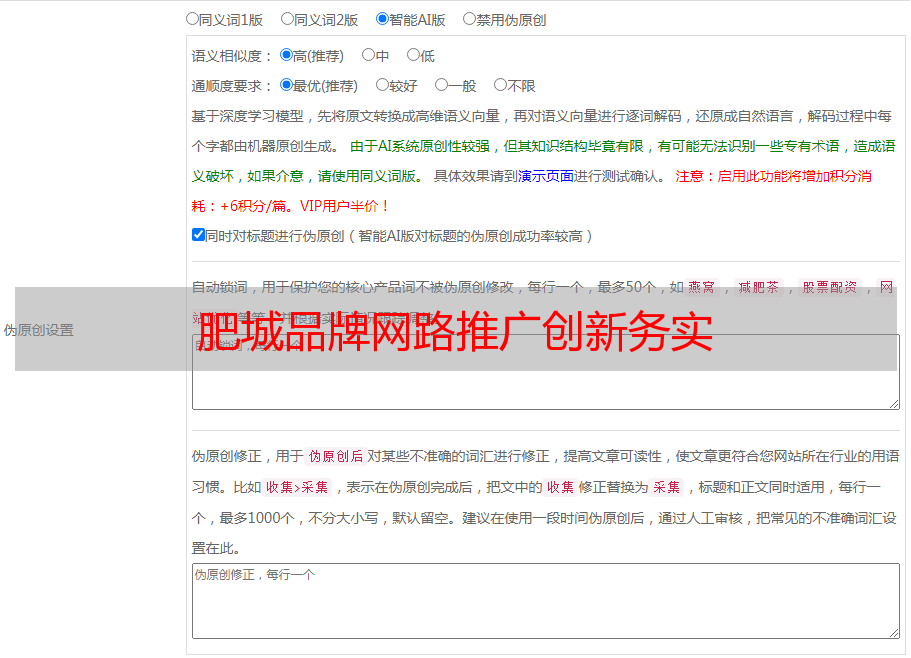Set 通顺度要求 to 较好
Screen dimensions: 911x658
pyautogui.click(x=382, y=85)
